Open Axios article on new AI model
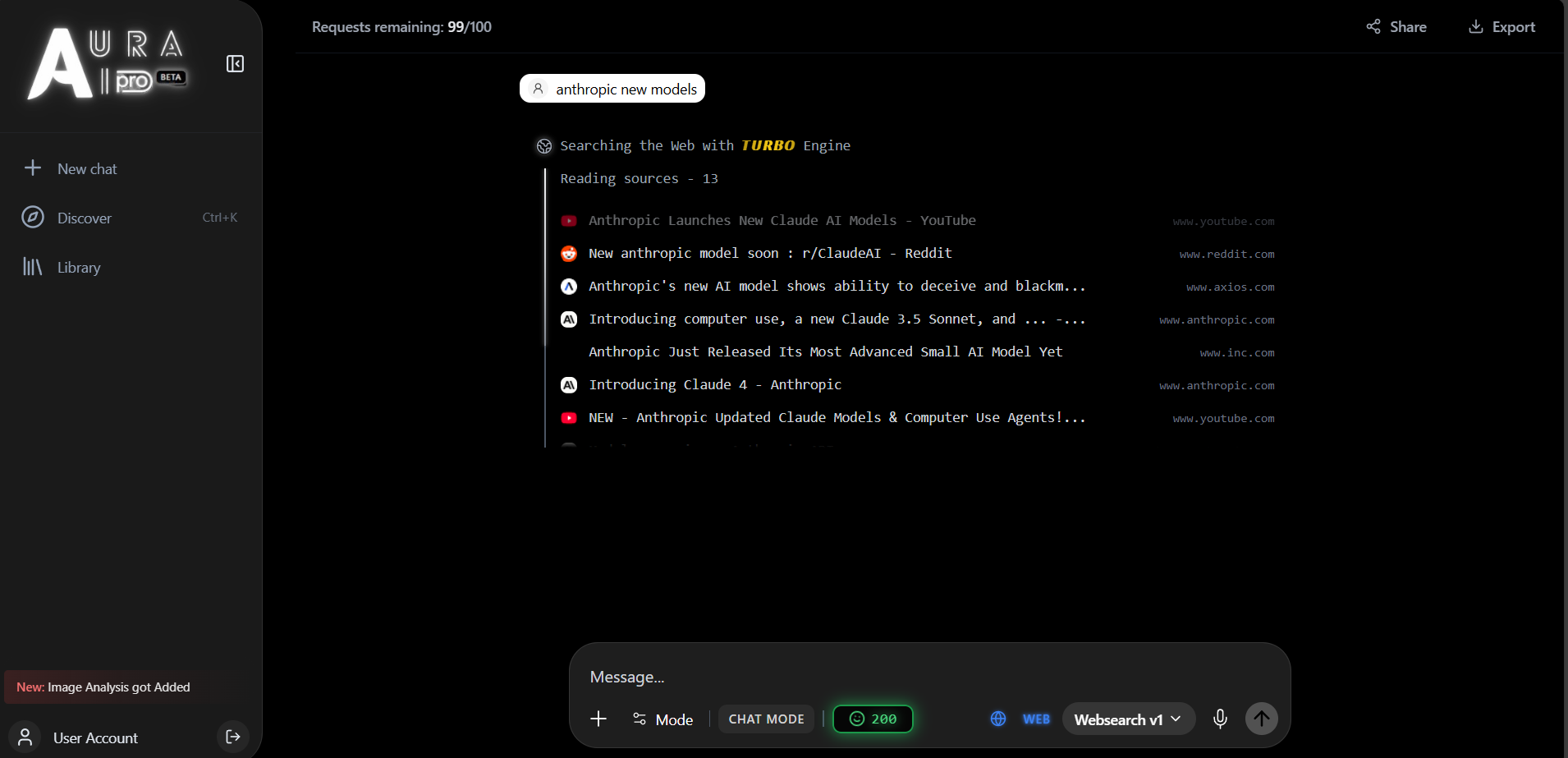Image resolution: width=1568 pixels, height=758 pixels. click(x=837, y=286)
